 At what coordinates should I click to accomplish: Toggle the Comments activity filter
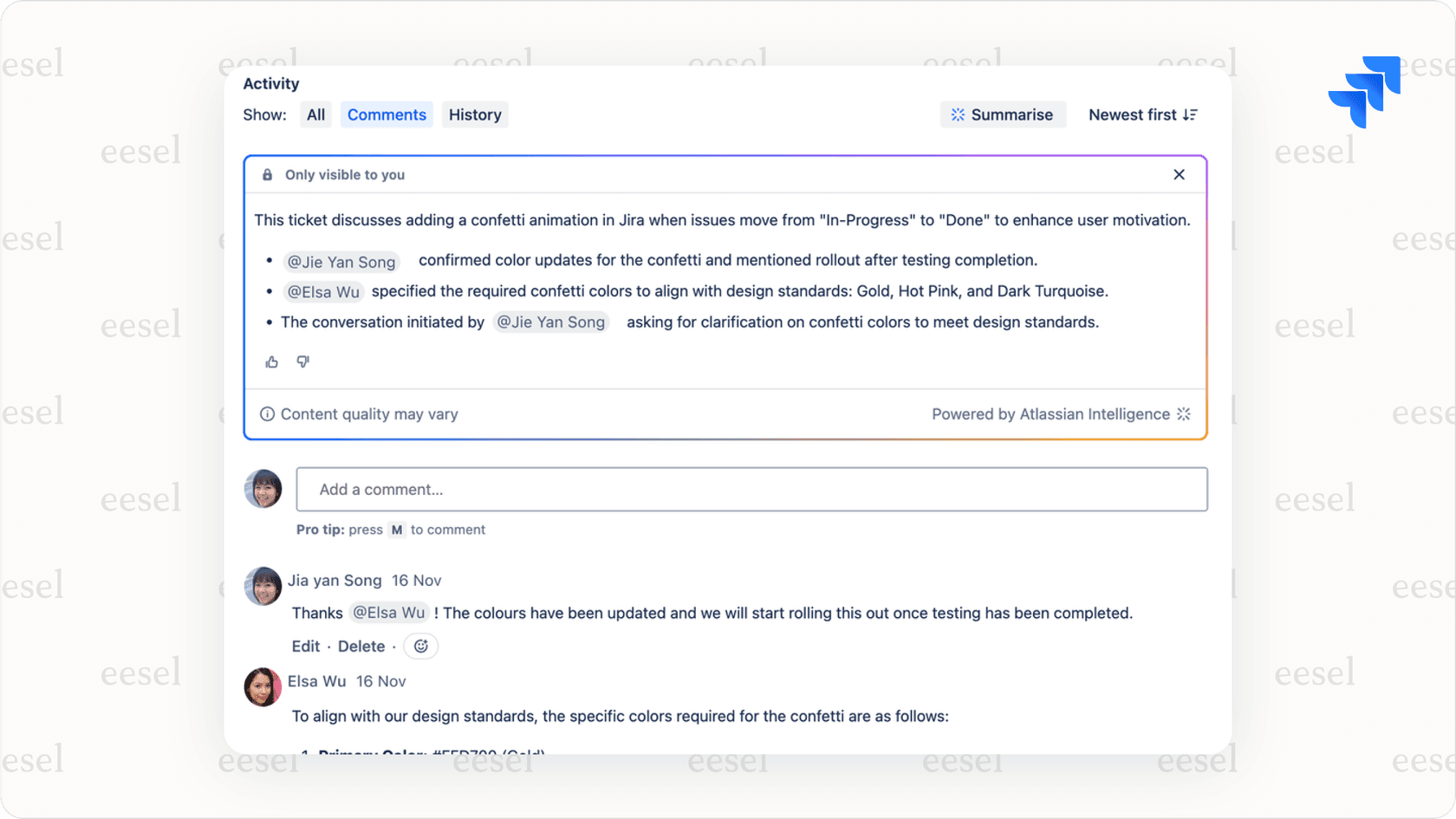[387, 114]
